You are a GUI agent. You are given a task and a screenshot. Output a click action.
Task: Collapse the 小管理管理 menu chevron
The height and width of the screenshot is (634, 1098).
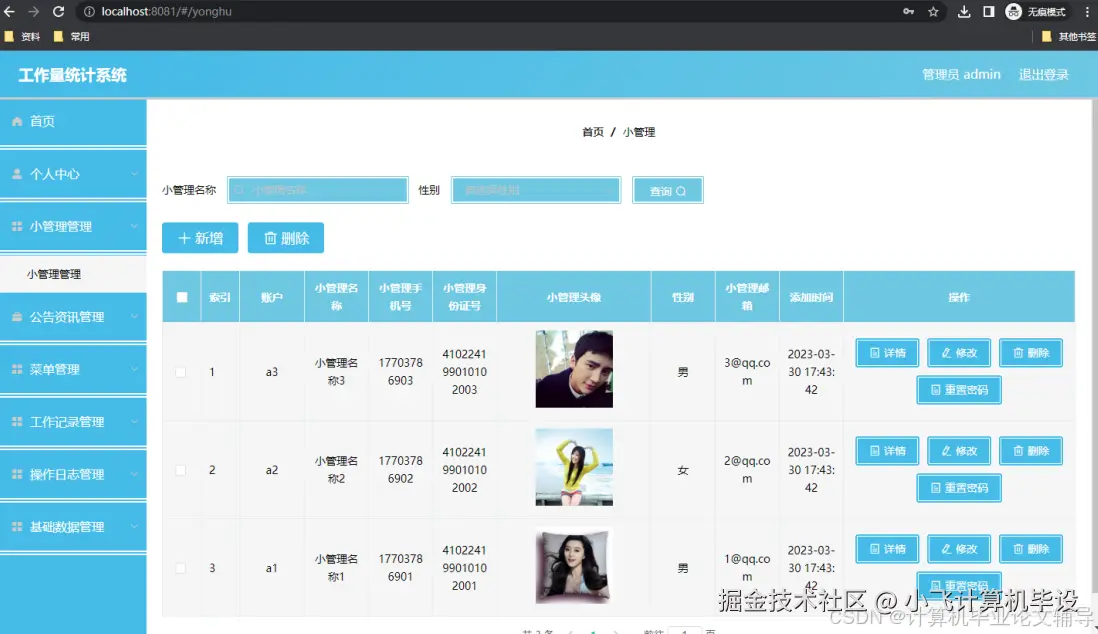click(134, 226)
